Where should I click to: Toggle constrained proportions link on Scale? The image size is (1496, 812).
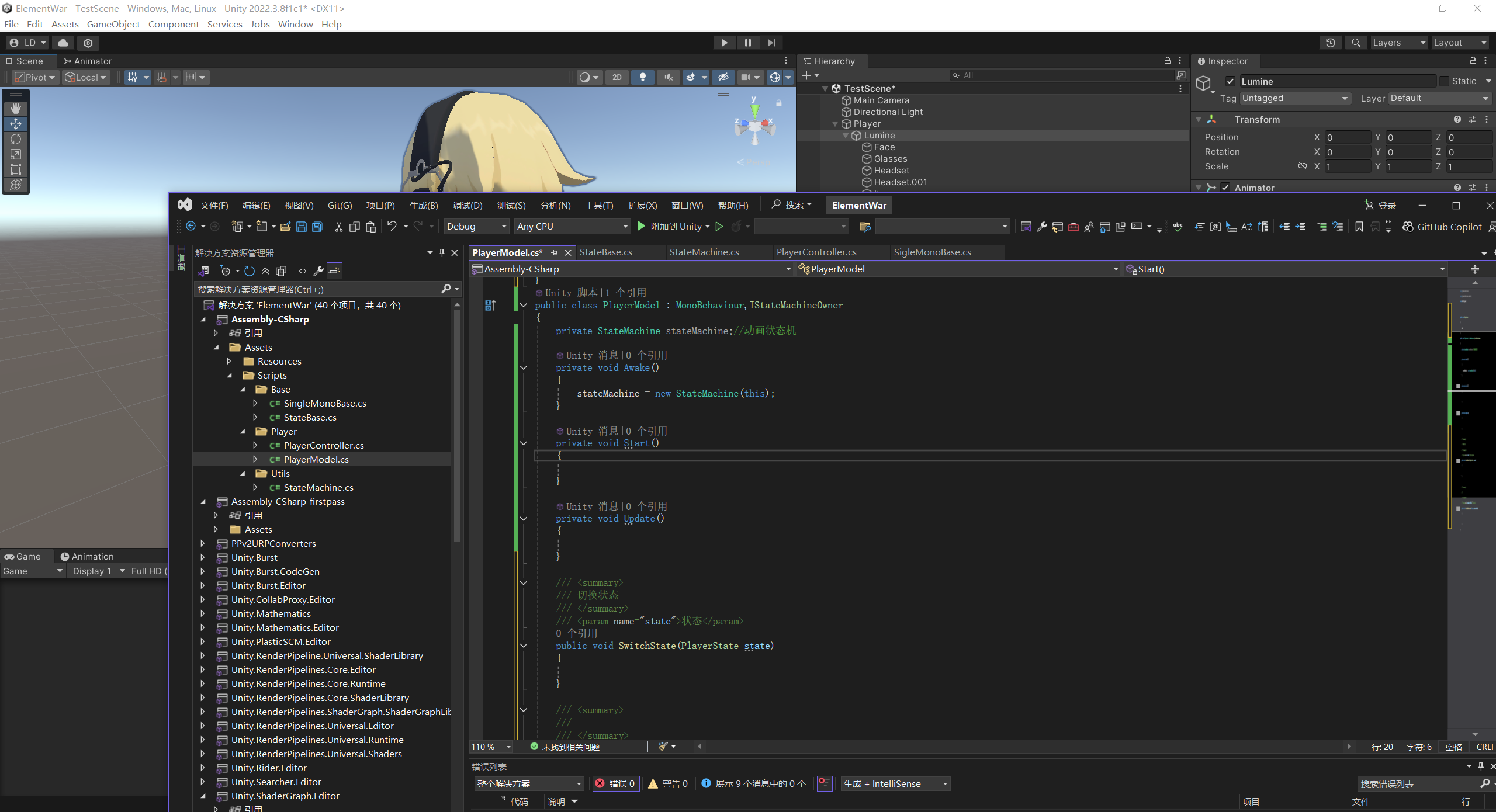pyautogui.click(x=1302, y=166)
